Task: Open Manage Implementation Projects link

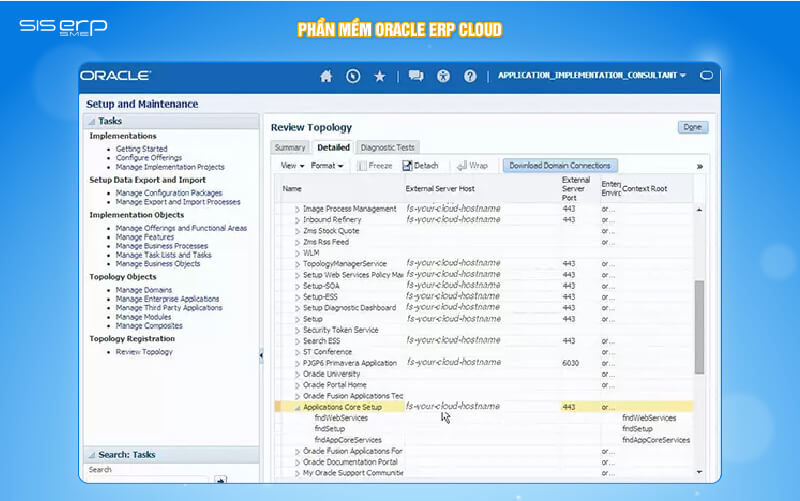Action: pos(170,167)
